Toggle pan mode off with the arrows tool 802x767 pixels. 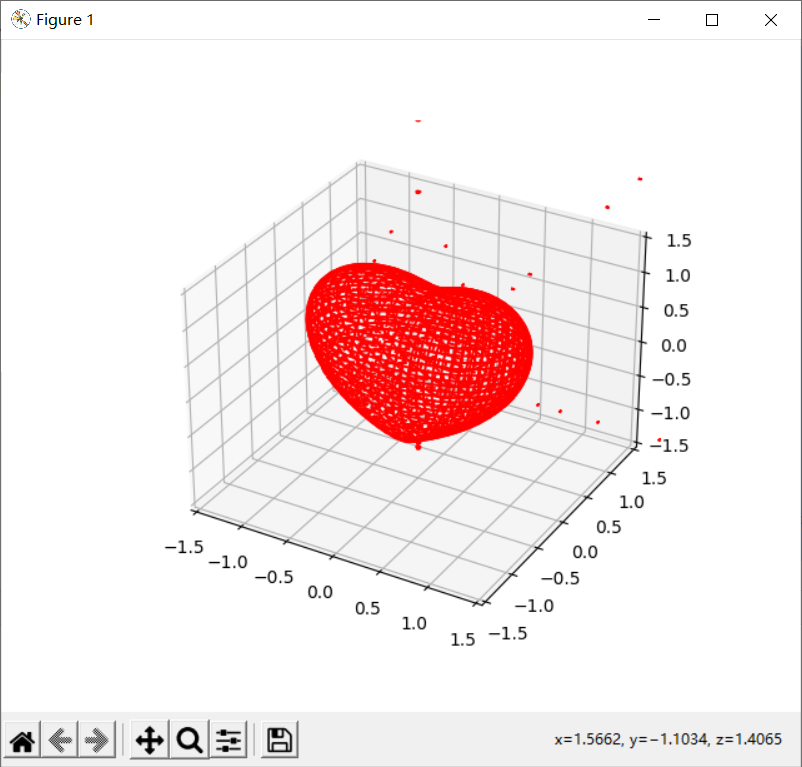[150, 739]
